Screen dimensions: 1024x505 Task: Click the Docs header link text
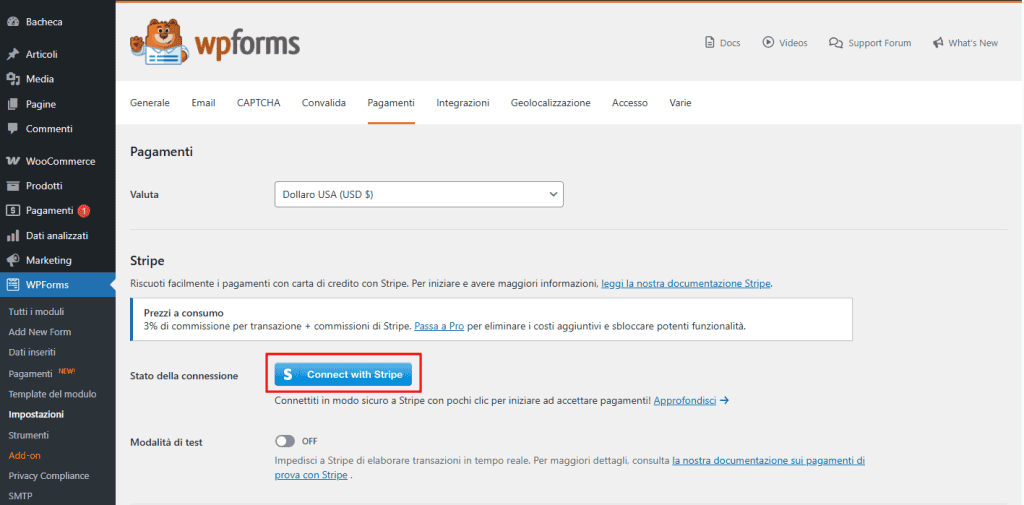click(730, 42)
